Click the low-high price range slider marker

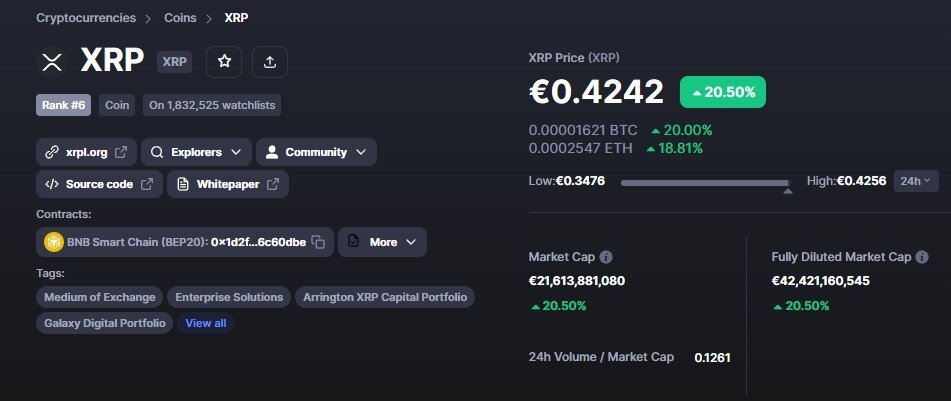(x=787, y=191)
